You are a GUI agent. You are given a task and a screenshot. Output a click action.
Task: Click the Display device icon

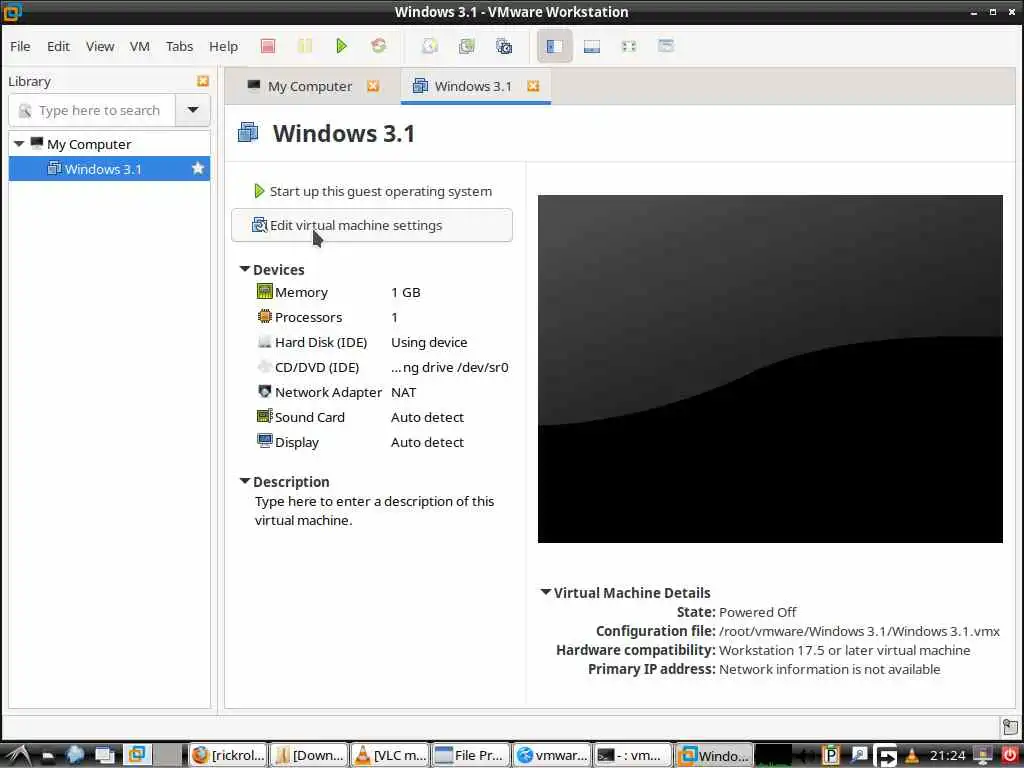coord(264,441)
